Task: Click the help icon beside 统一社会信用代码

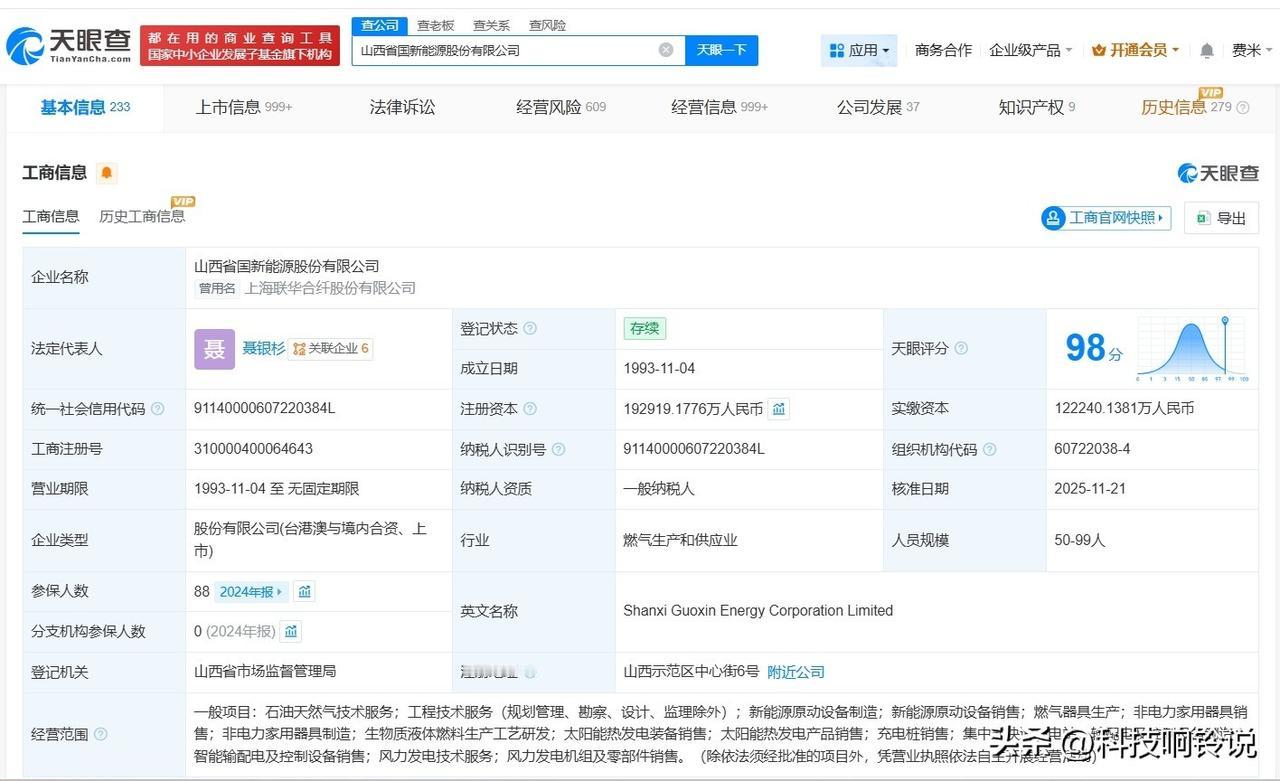Action: pyautogui.click(x=158, y=409)
